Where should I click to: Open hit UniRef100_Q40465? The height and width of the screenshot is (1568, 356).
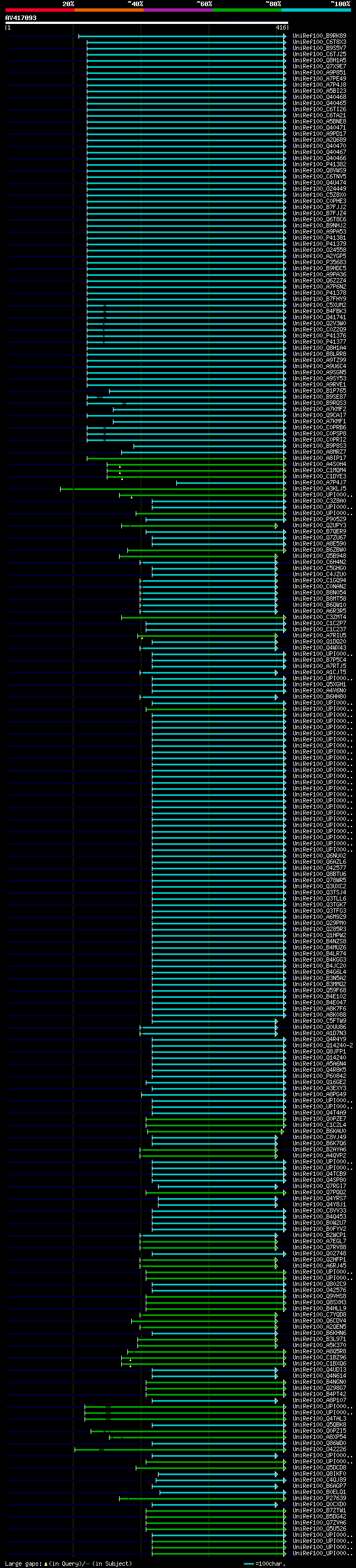[319, 103]
